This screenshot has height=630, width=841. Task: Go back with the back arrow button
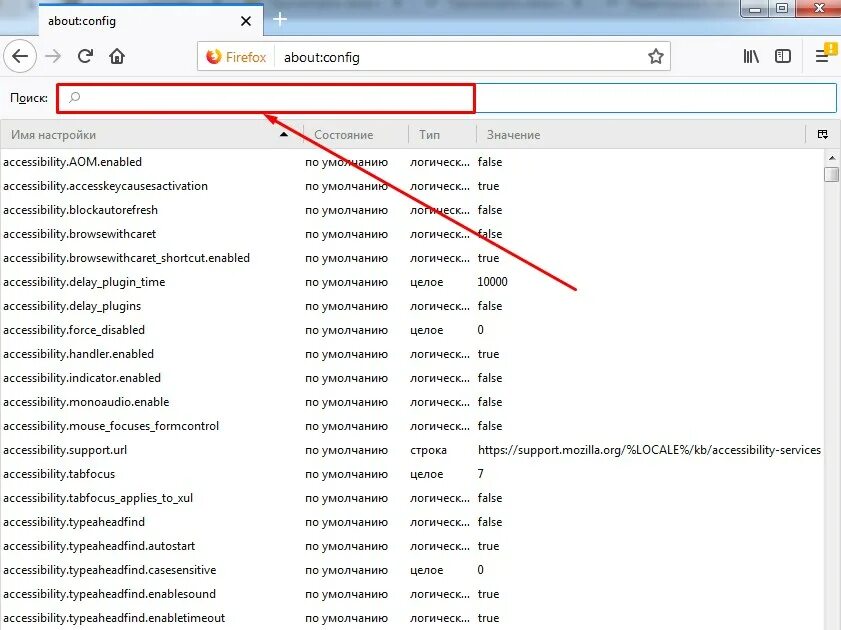20,56
